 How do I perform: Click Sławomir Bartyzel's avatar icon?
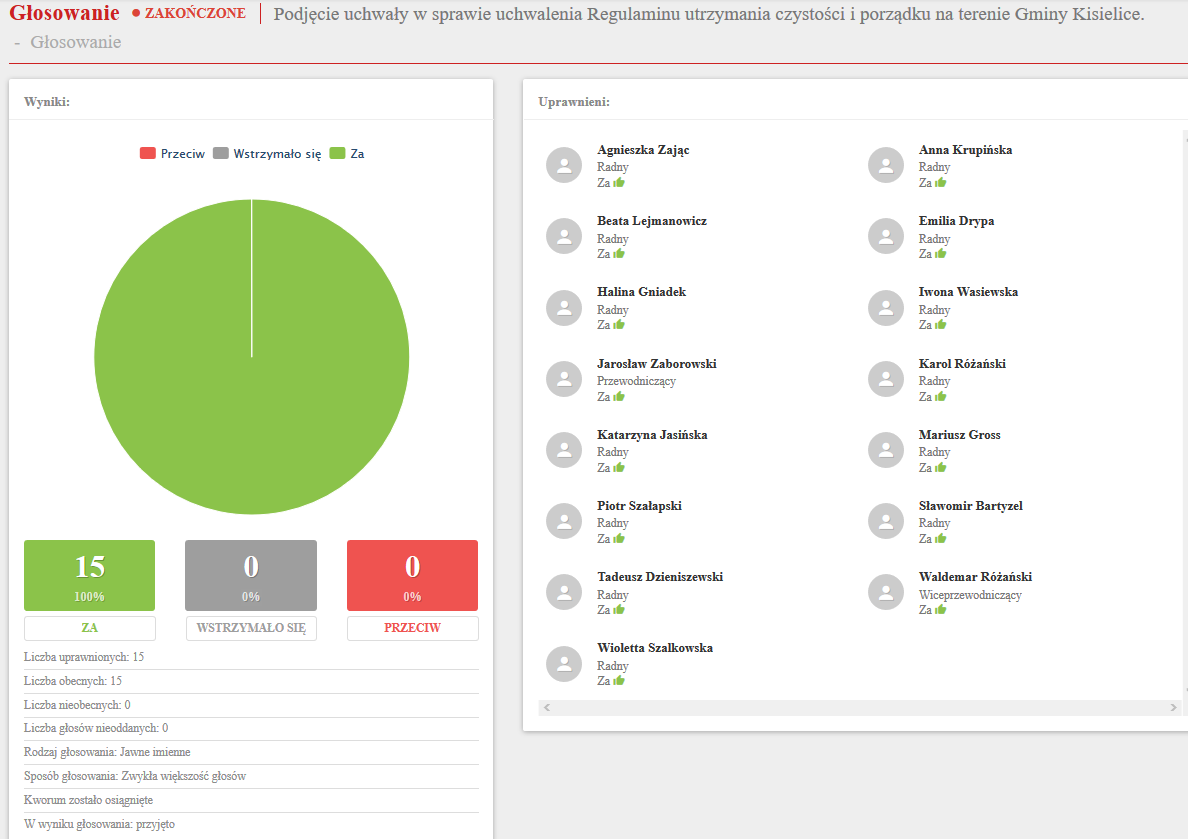pos(886,521)
